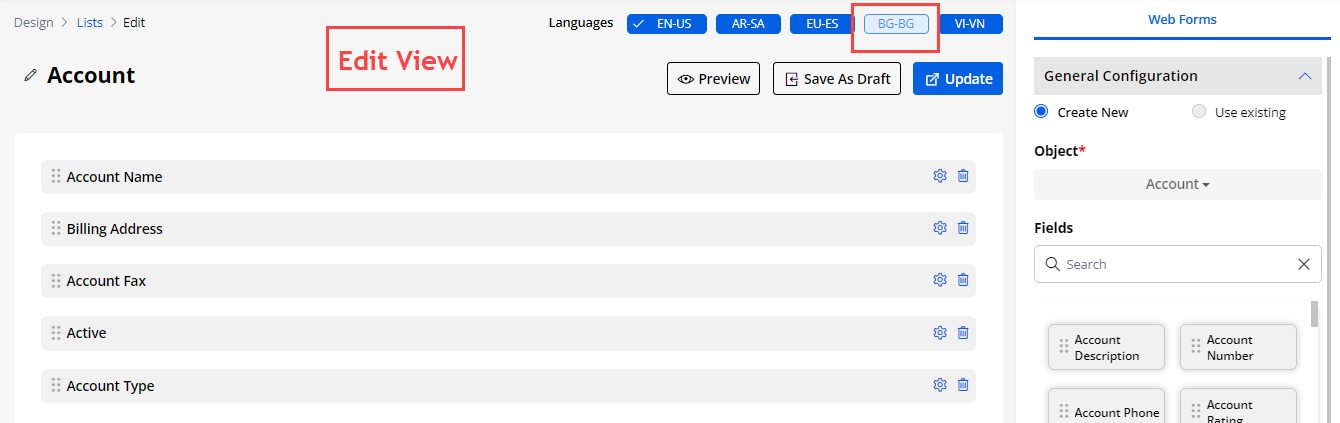1340x423 pixels.
Task: Click the Preview button
Action: tap(714, 79)
